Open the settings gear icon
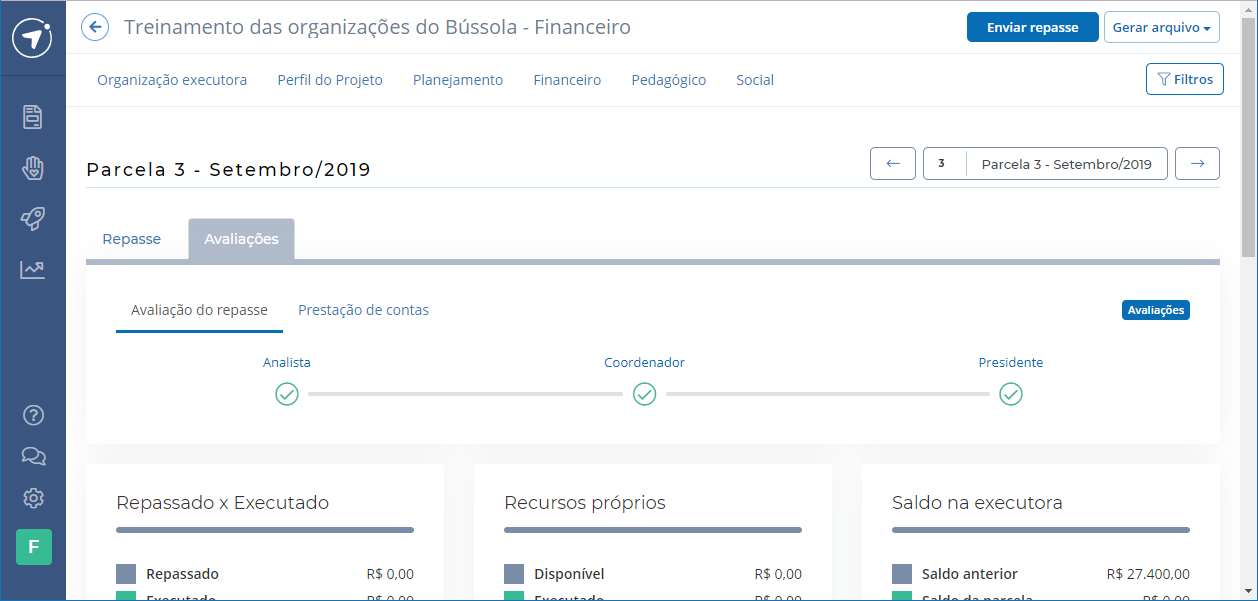The image size is (1258, 601). pos(33,497)
